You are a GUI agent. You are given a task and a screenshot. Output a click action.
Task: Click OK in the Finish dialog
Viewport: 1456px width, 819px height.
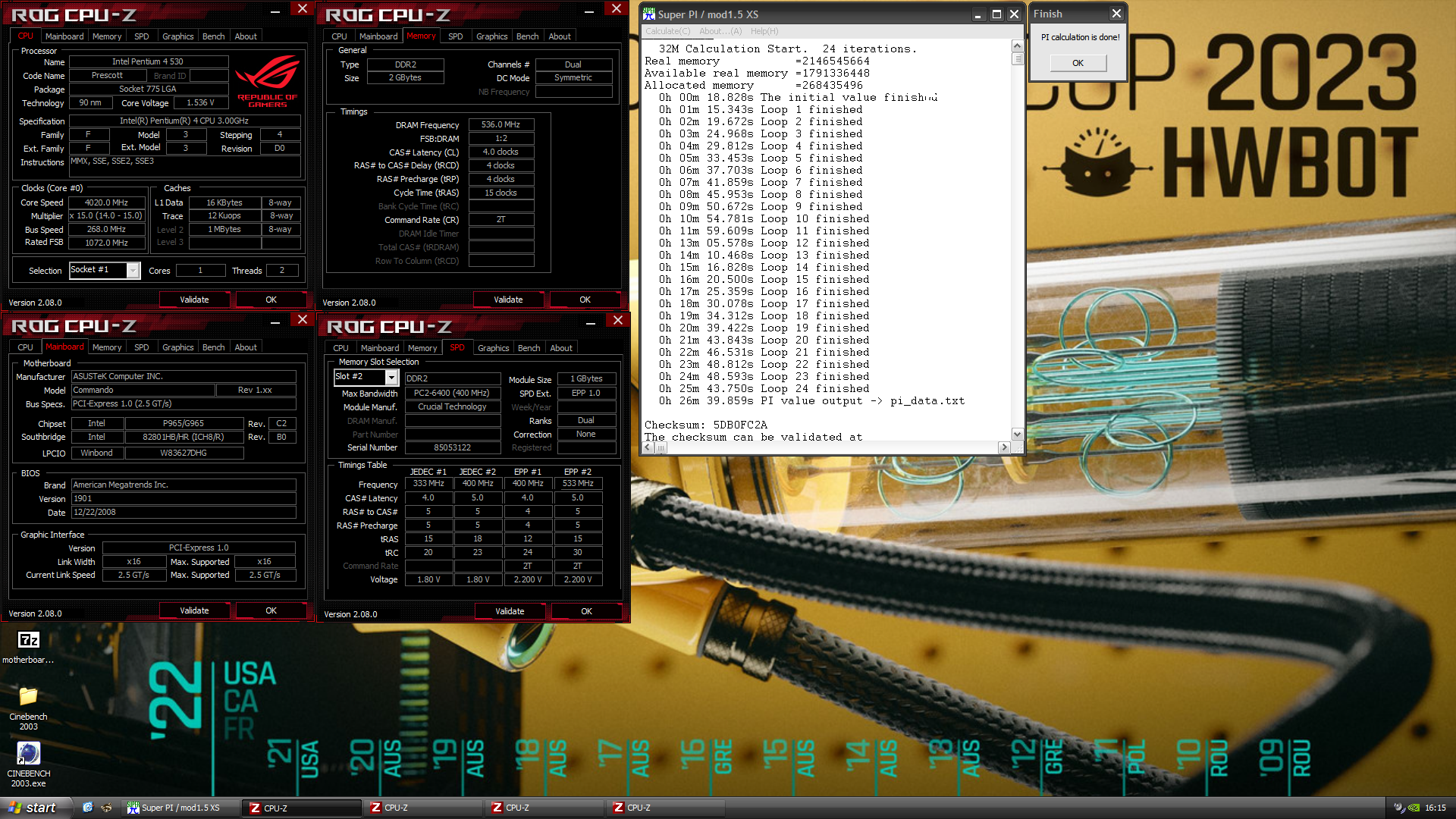tap(1078, 63)
